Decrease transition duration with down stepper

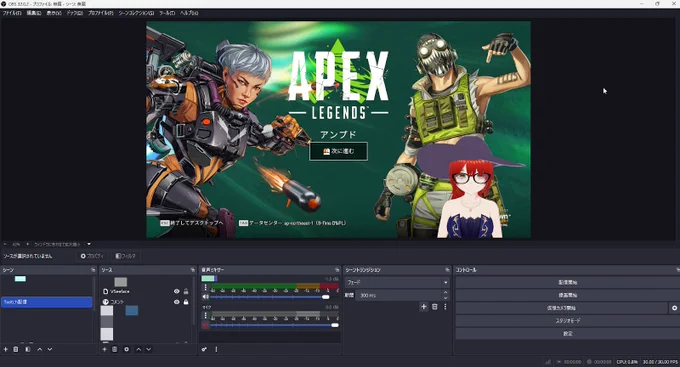(x=445, y=298)
